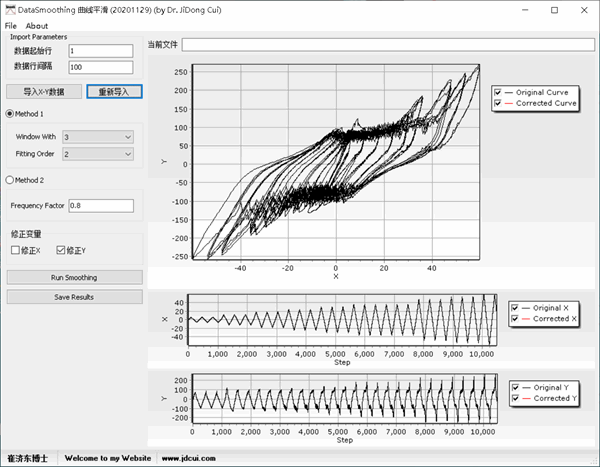Click the red Corrected Y line swatch
Screen dimensions: 600x467
(526, 398)
